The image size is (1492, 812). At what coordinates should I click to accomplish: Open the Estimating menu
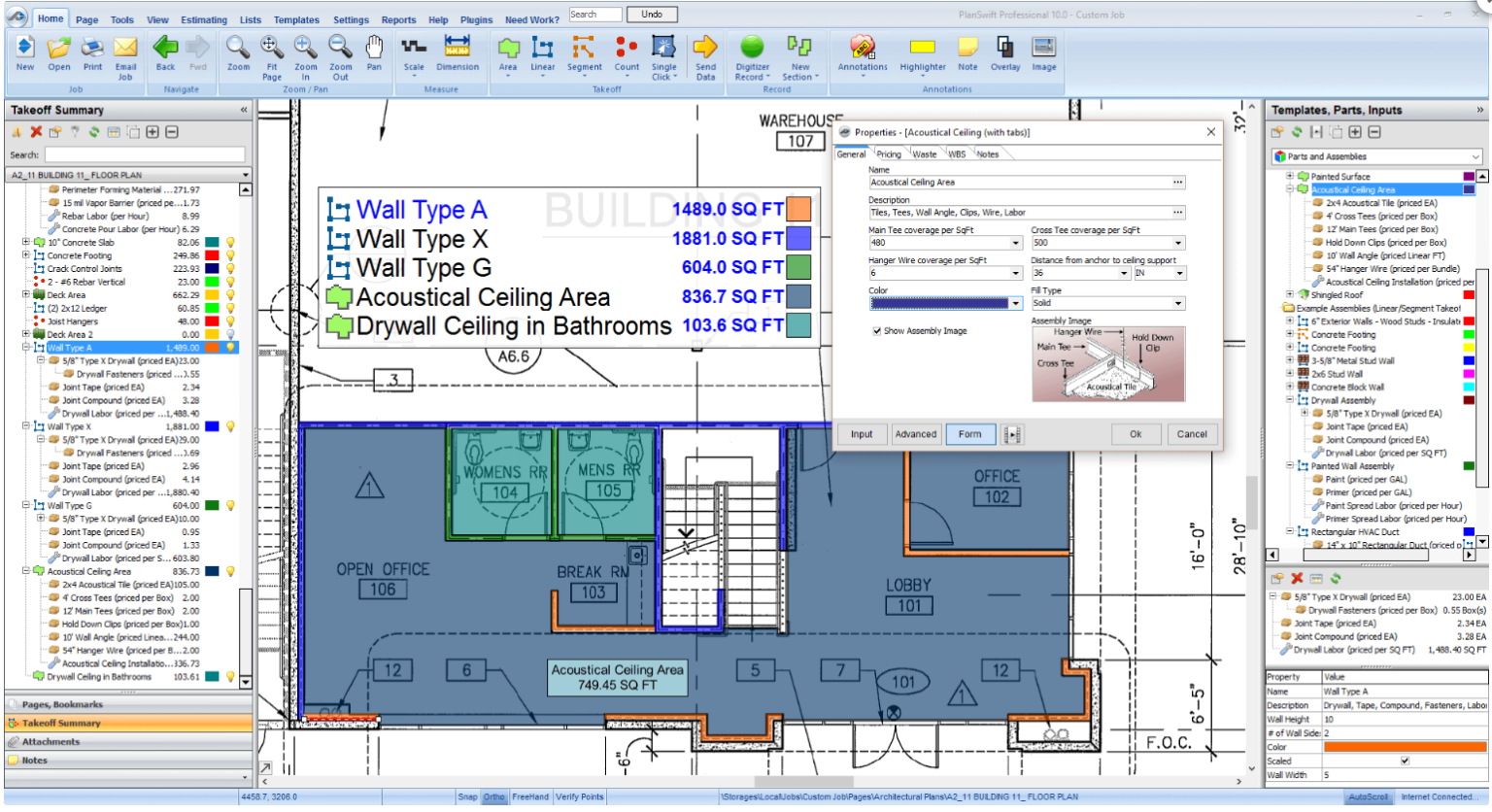tap(204, 19)
